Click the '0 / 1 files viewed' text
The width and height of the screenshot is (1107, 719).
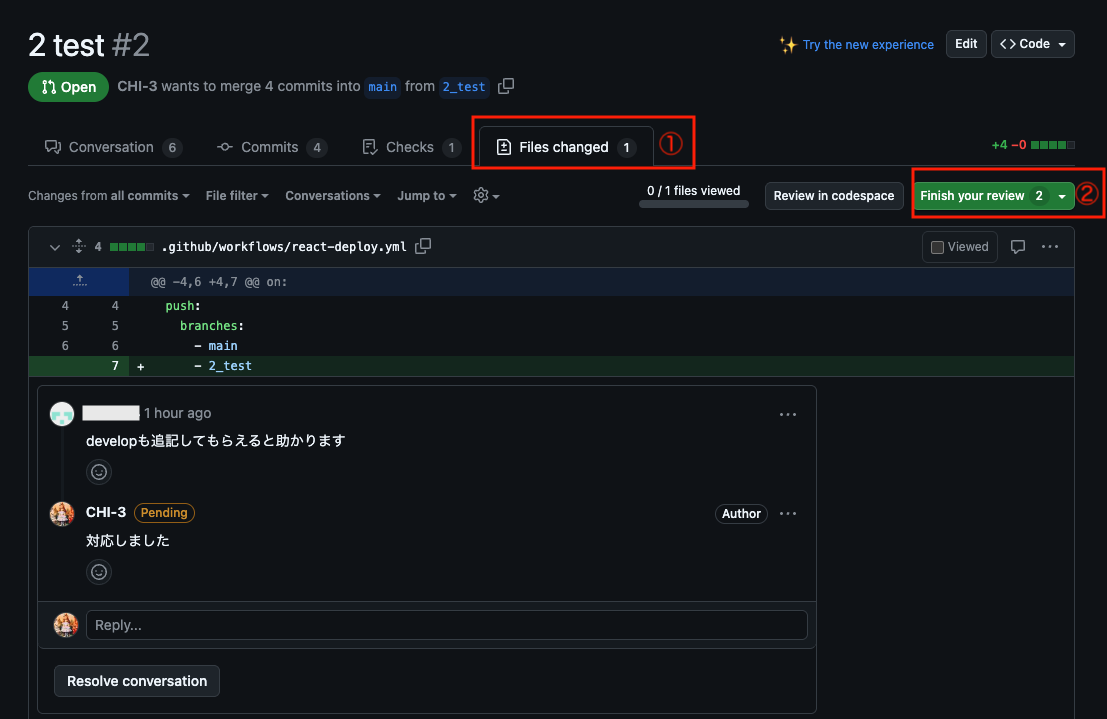coord(693,191)
